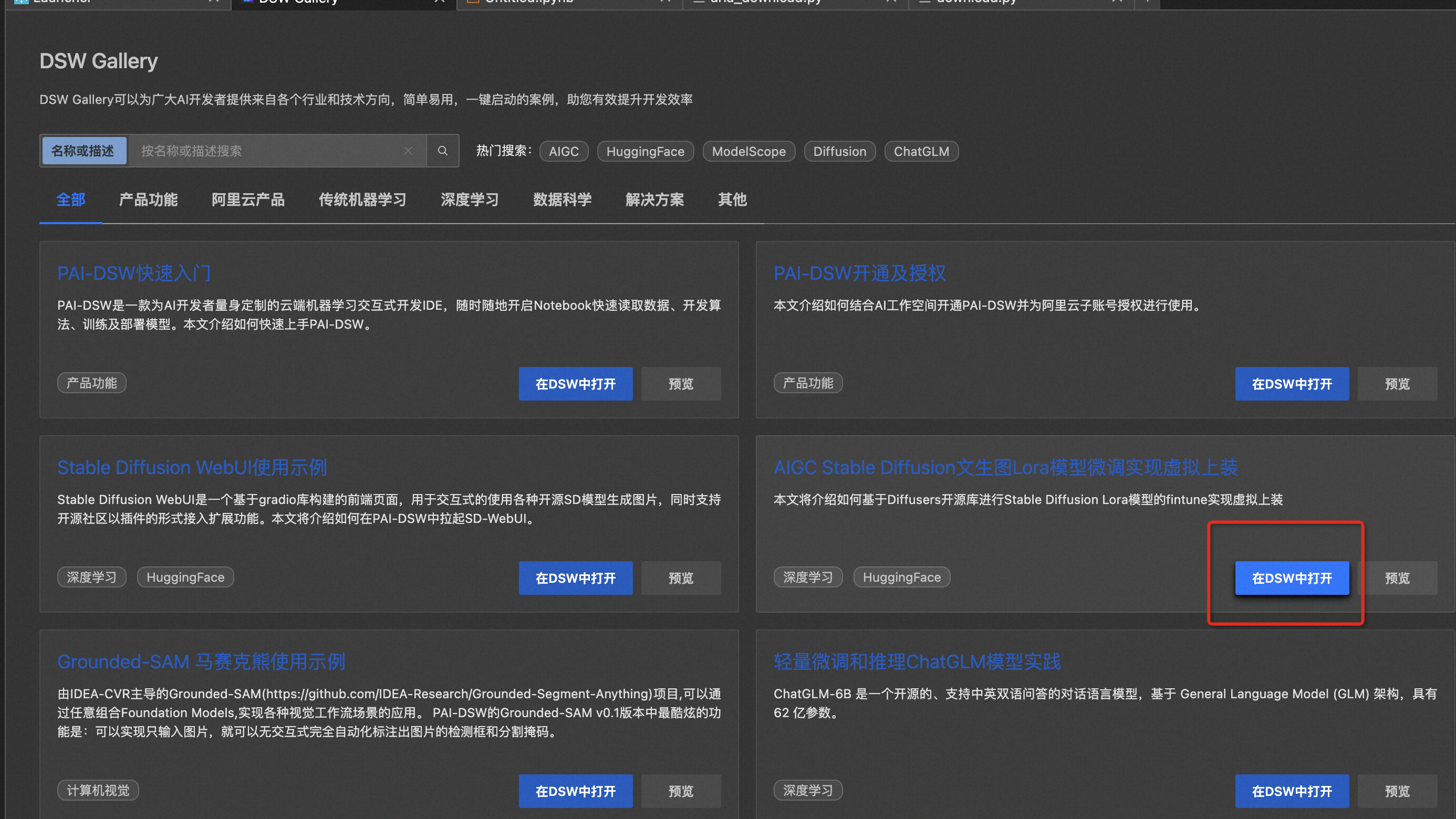The image size is (1456, 819).
Task: Click the 名称或描述 search type selector
Action: coord(84,151)
